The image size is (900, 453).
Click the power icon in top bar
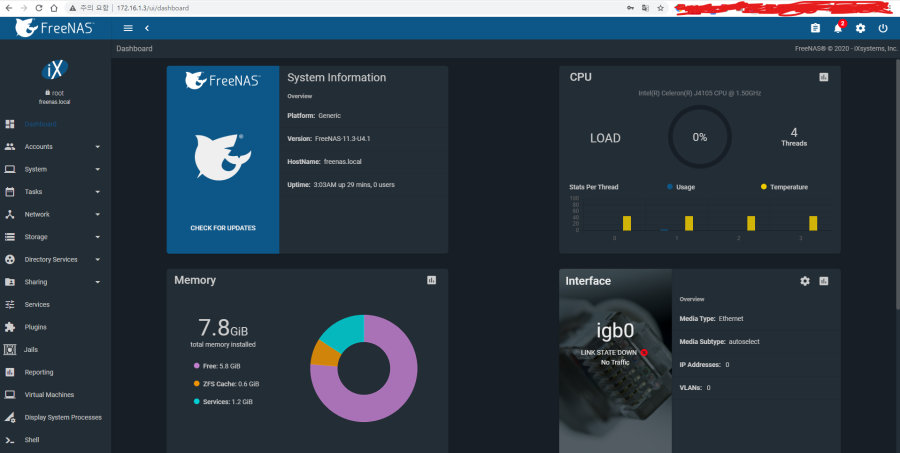pos(883,28)
